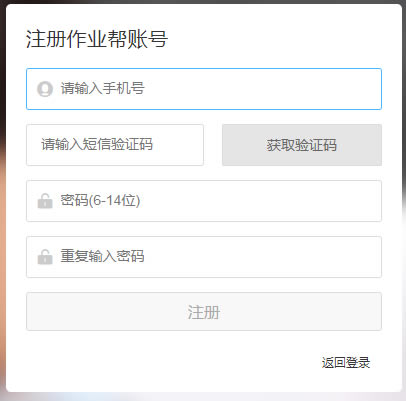This screenshot has height=401, width=406.
Task: Submit the form with the 注册 button
Action: point(204,312)
